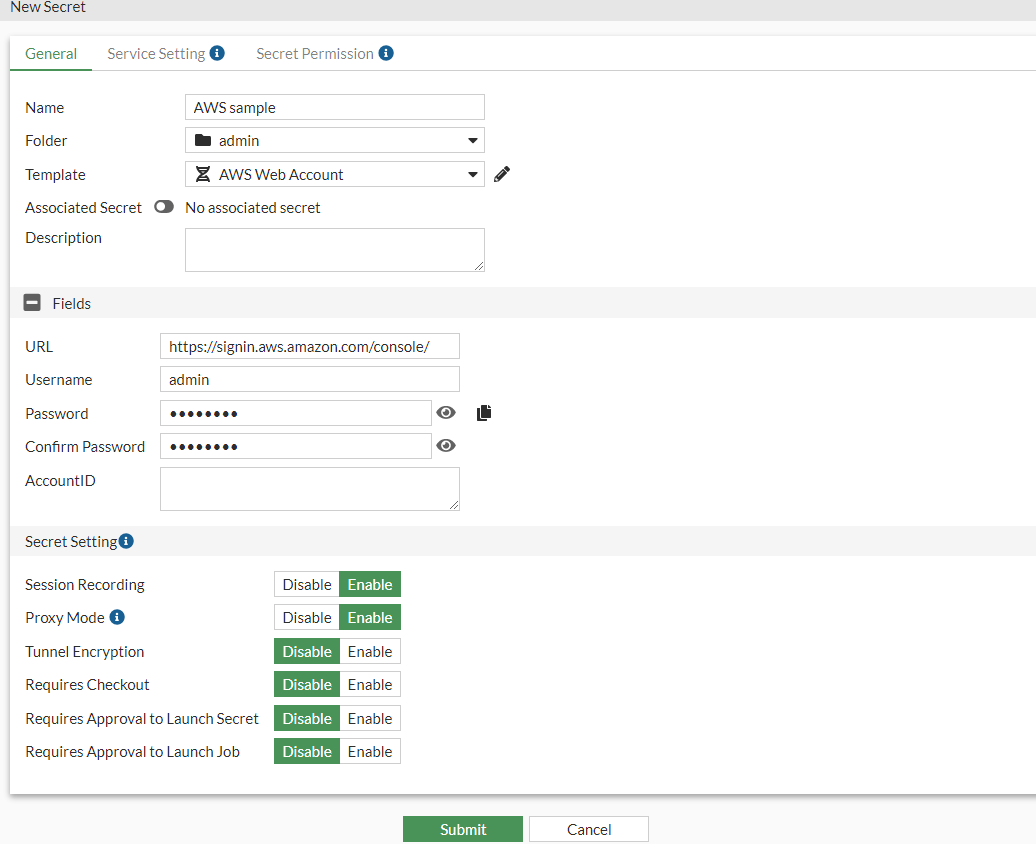Click inside the AccountID field
Image resolution: width=1036 pixels, height=844 pixels.
coord(309,488)
